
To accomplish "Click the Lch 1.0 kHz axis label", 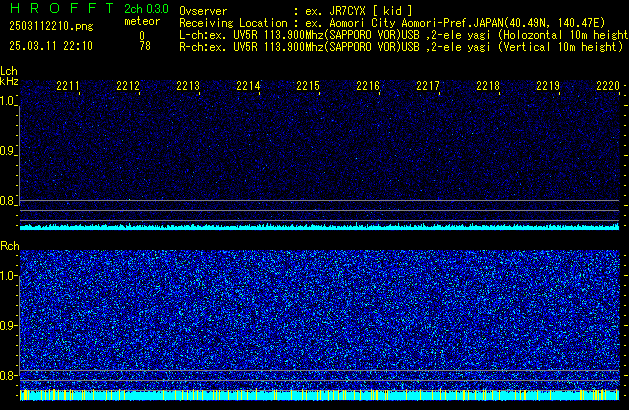I will [7, 101].
